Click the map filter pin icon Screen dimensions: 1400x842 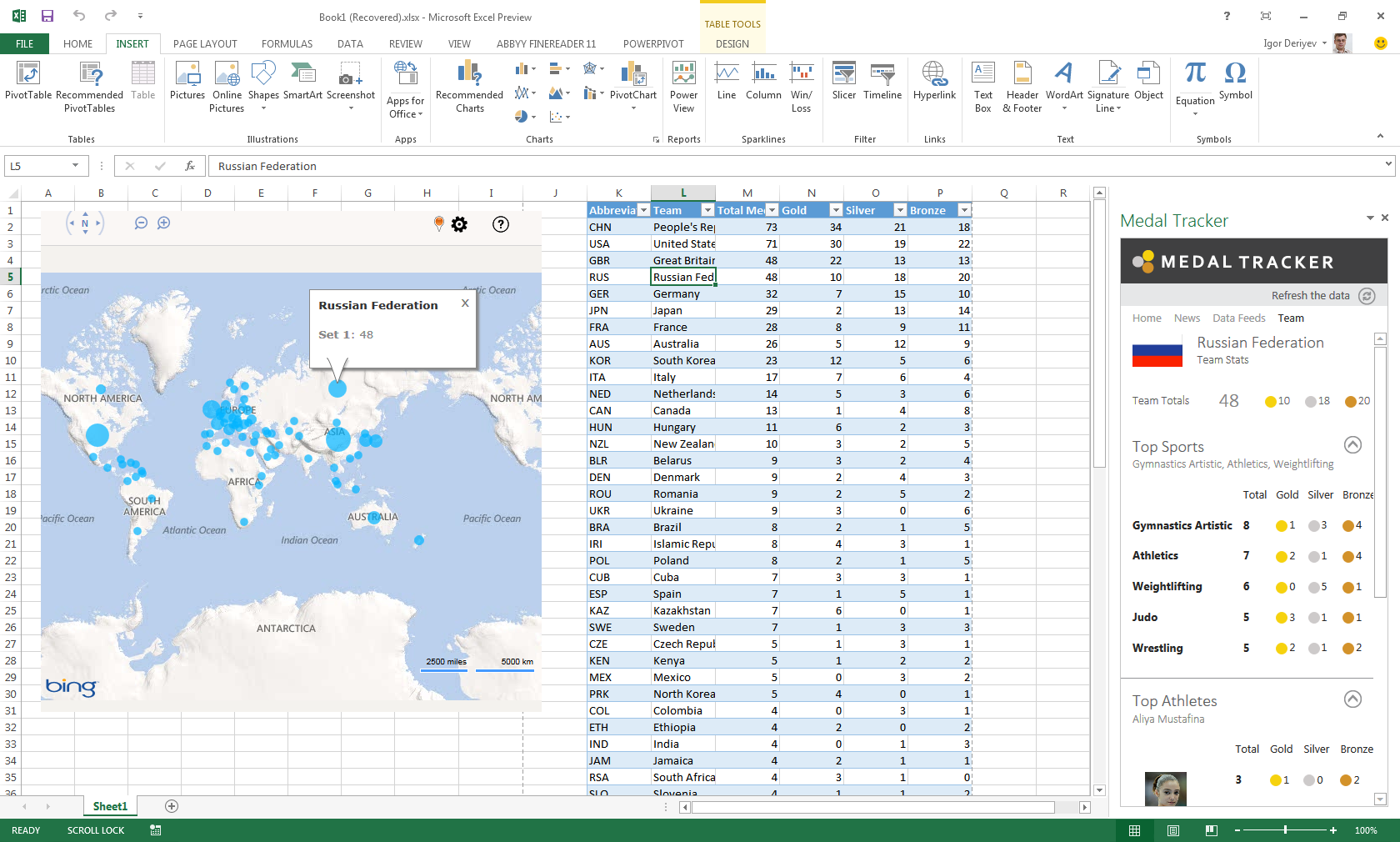click(x=438, y=223)
